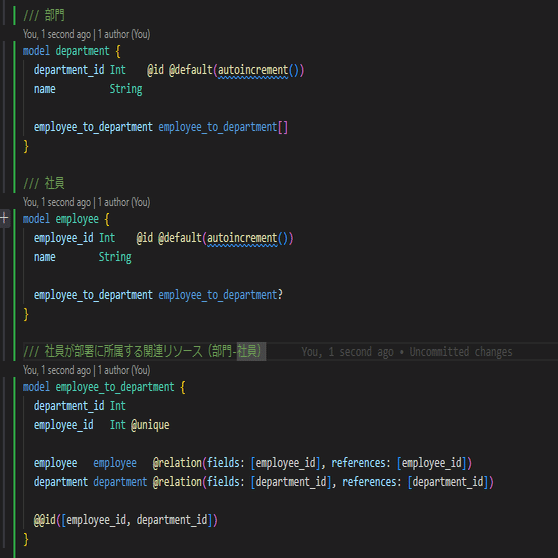Click 'employee_to_department' name in its model declaration
The height and width of the screenshot is (558, 558).
(x=115, y=387)
